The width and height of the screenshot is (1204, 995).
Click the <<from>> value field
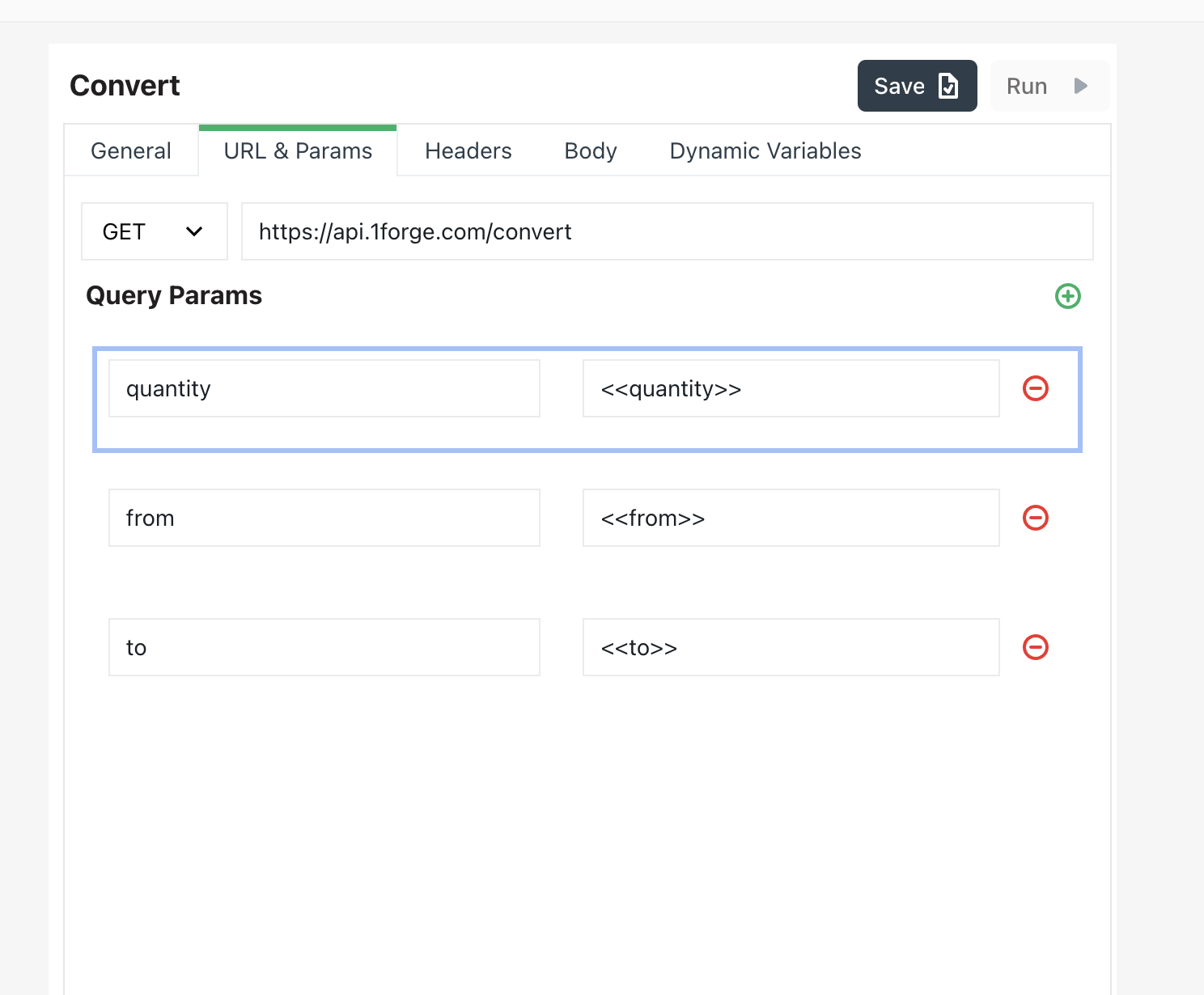[791, 518]
